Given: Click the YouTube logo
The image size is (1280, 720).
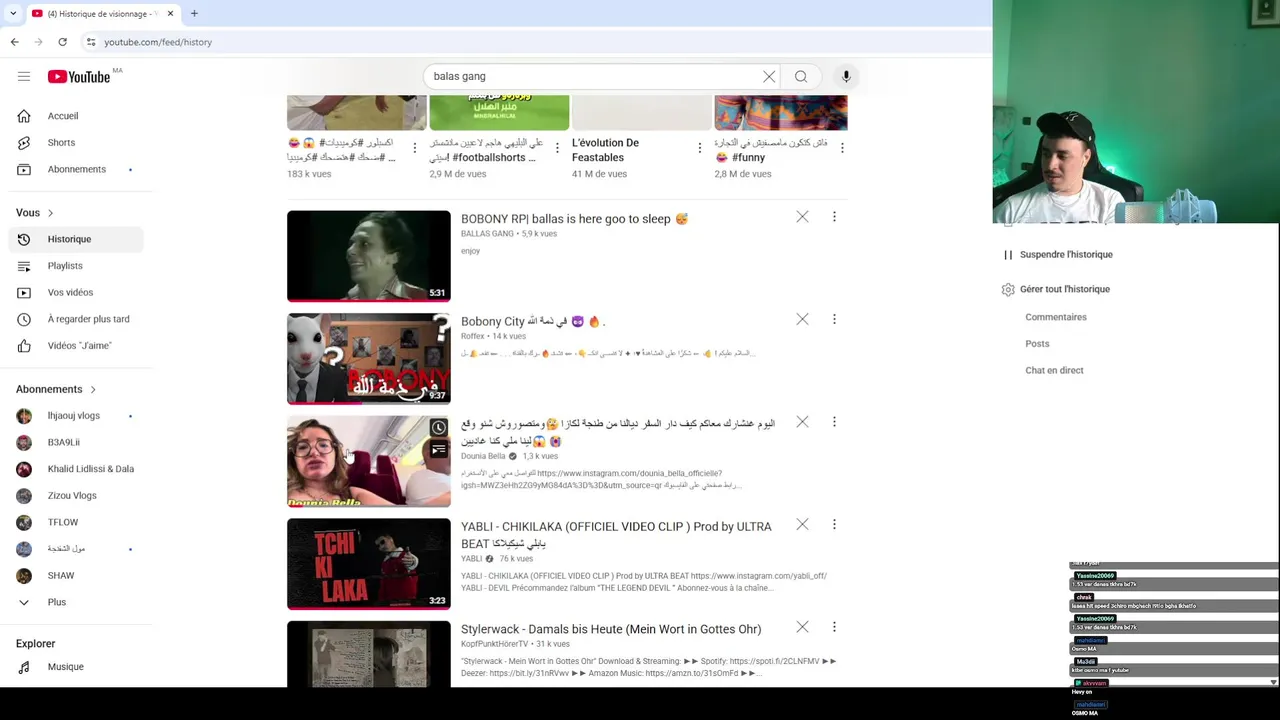Looking at the screenshot, I should pos(79,77).
